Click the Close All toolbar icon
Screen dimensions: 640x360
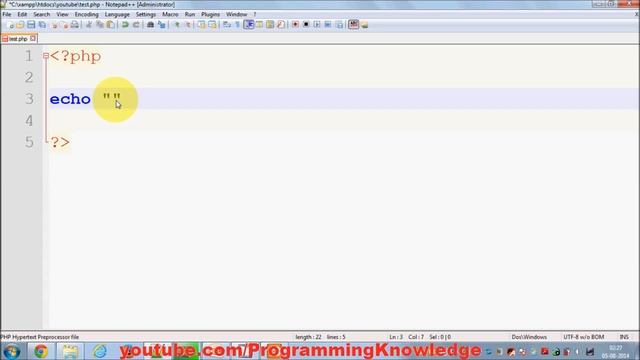pyautogui.click(x=64, y=25)
